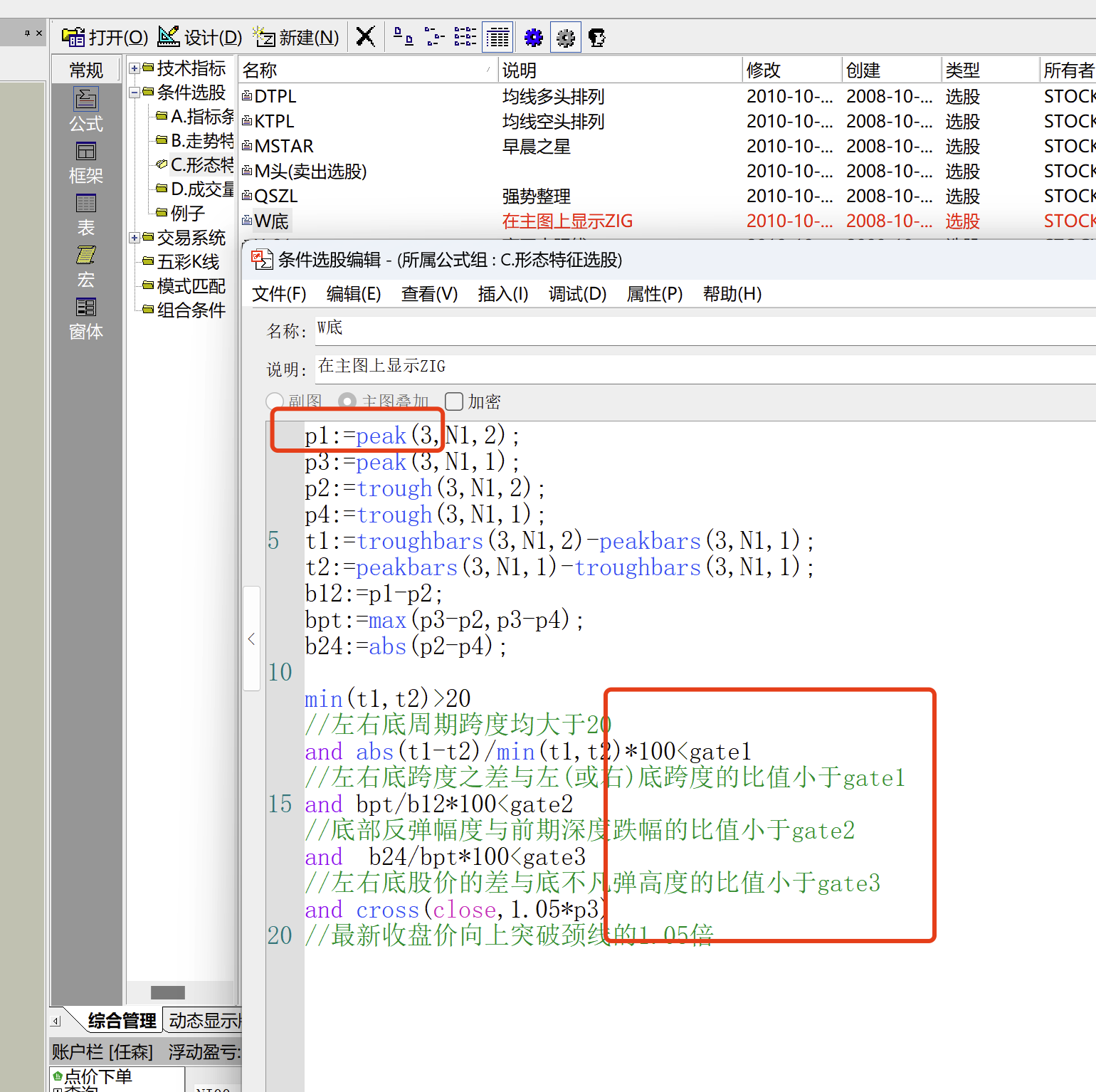
Task: Select the C.形态特征 folder
Action: pos(201,165)
